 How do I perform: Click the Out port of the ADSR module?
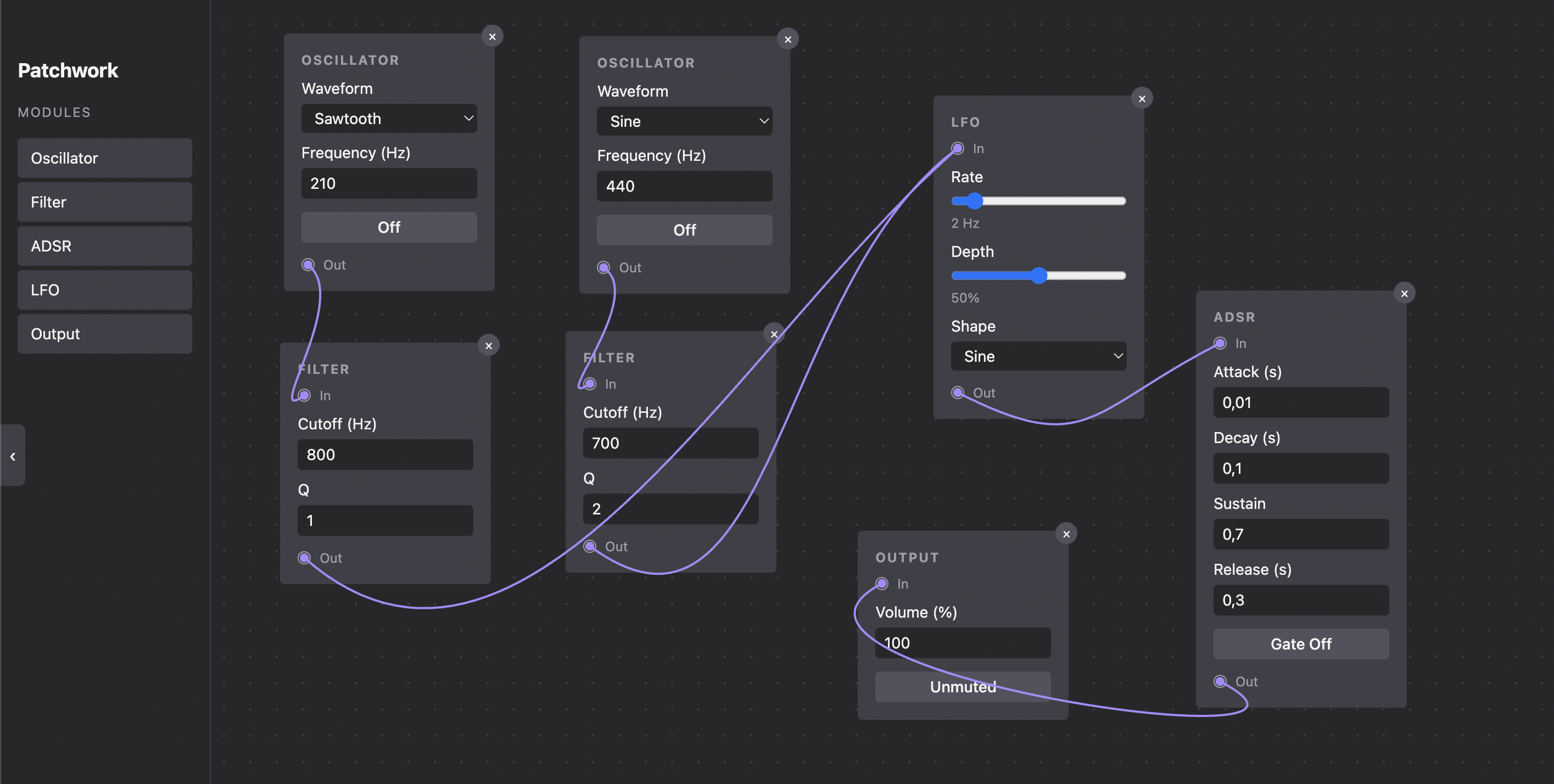[x=1221, y=681]
